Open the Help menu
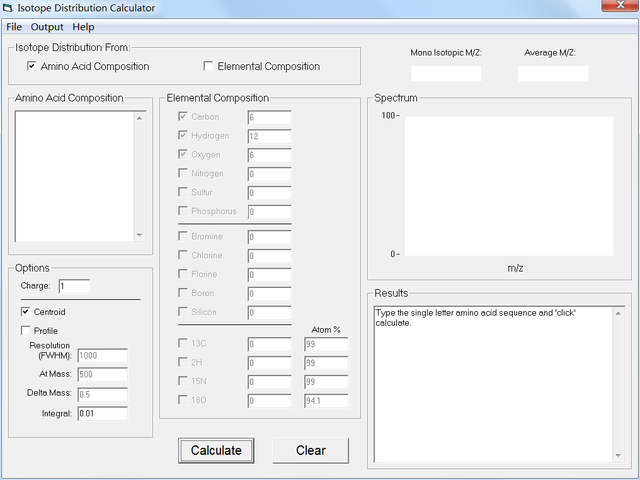Screen dimensions: 640x480 coord(84,27)
